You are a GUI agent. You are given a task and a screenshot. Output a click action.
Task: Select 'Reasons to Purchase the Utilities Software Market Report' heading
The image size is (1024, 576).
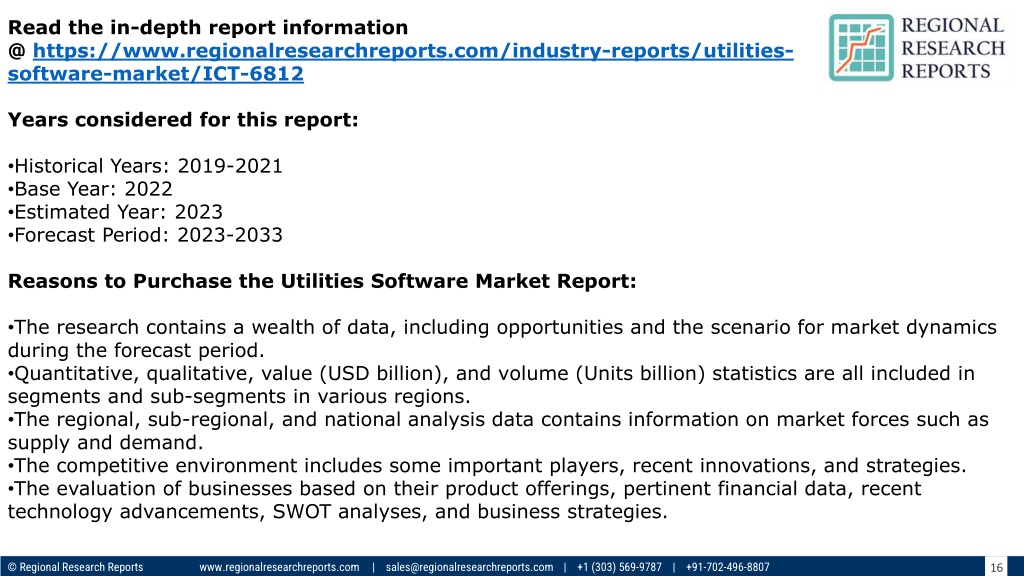click(322, 281)
